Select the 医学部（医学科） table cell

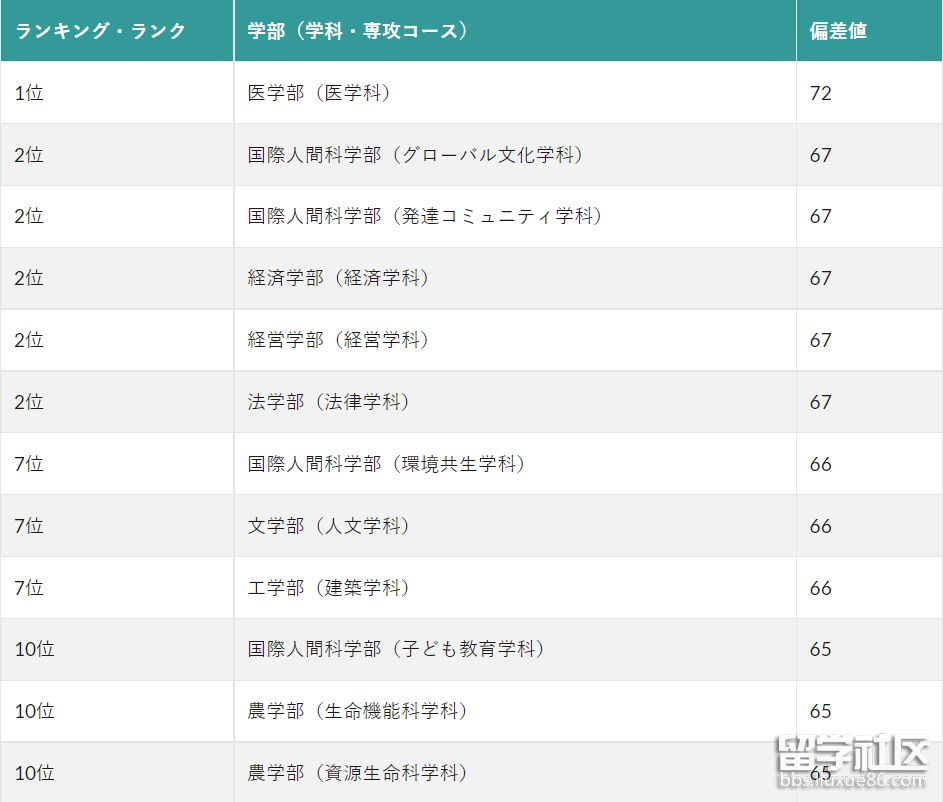click(319, 93)
